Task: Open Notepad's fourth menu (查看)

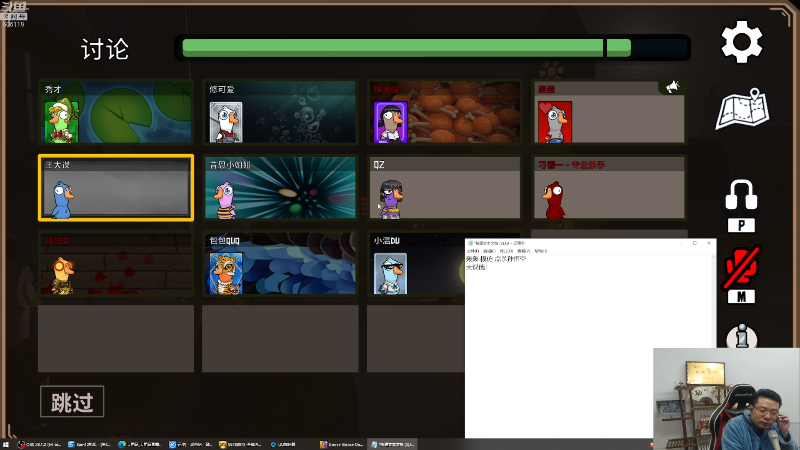Action: 523,251
